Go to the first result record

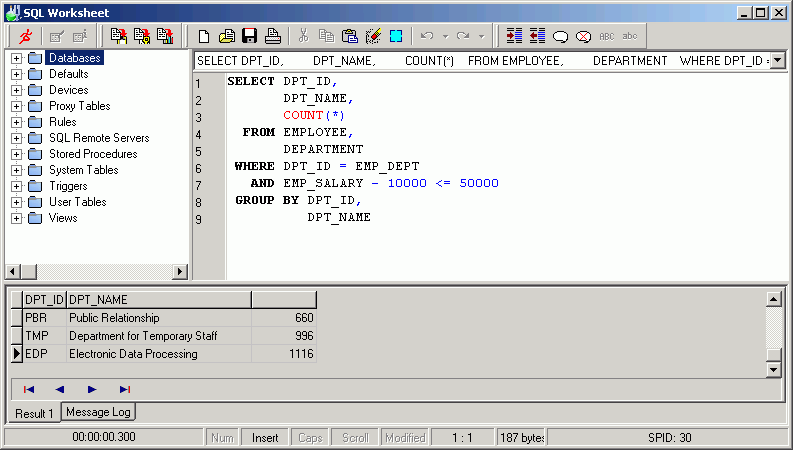click(28, 389)
